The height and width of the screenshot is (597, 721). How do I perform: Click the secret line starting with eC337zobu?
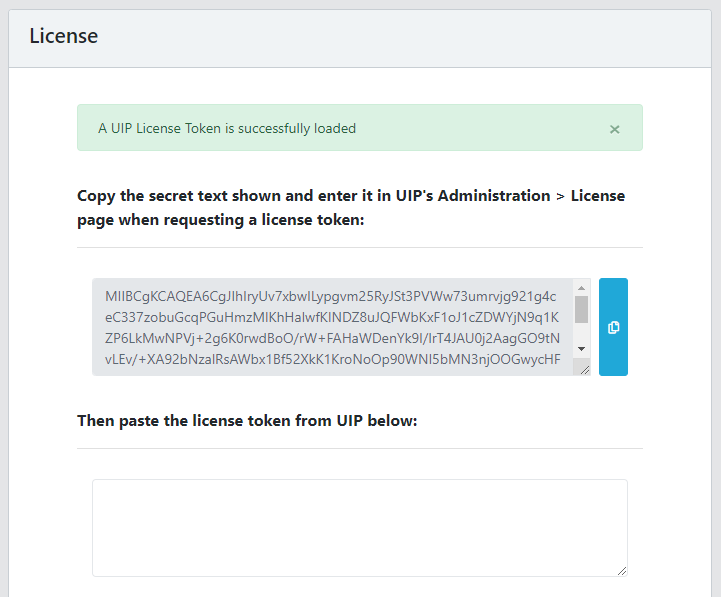pyautogui.click(x=330, y=316)
